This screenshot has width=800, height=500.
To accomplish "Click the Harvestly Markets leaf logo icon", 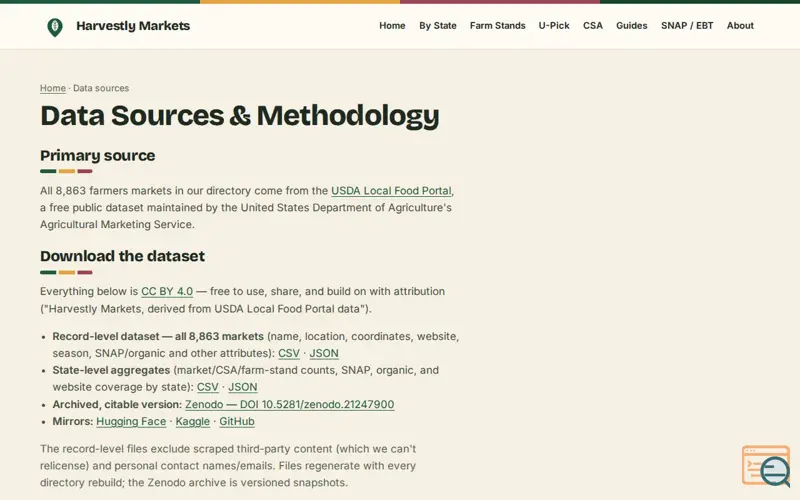I will (55, 27).
